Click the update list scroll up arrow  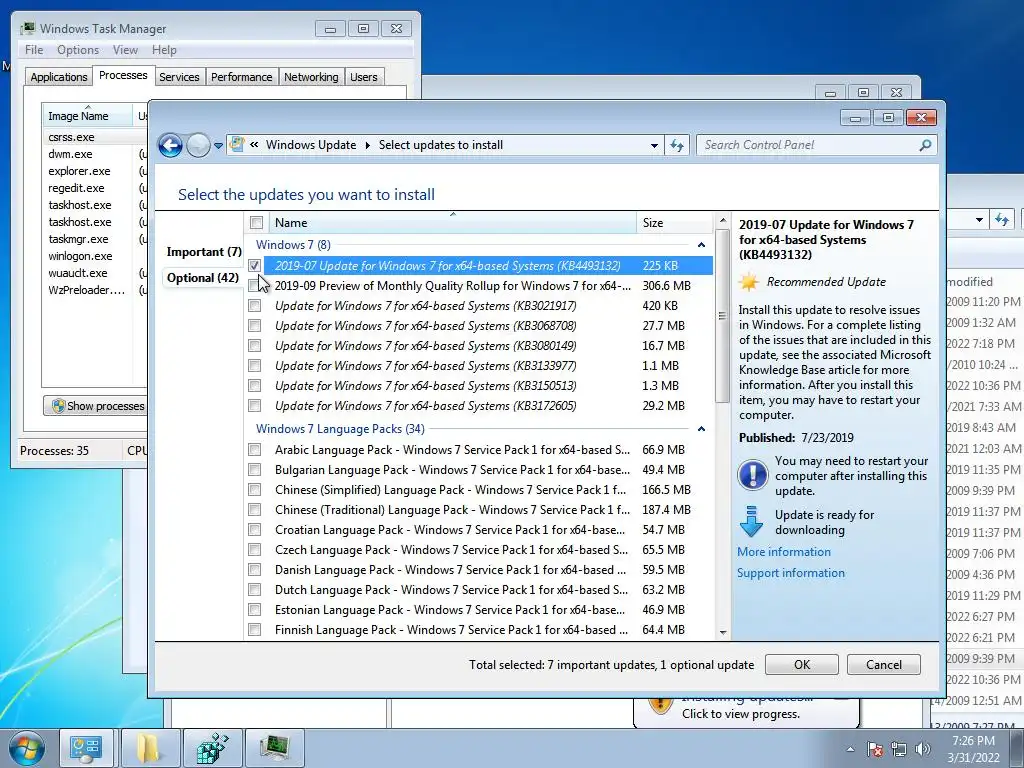click(x=722, y=221)
